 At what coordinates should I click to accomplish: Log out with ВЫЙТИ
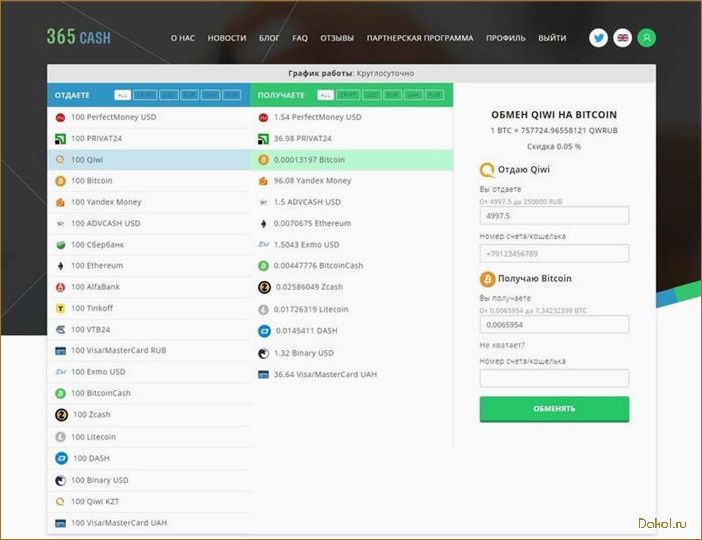(x=552, y=38)
